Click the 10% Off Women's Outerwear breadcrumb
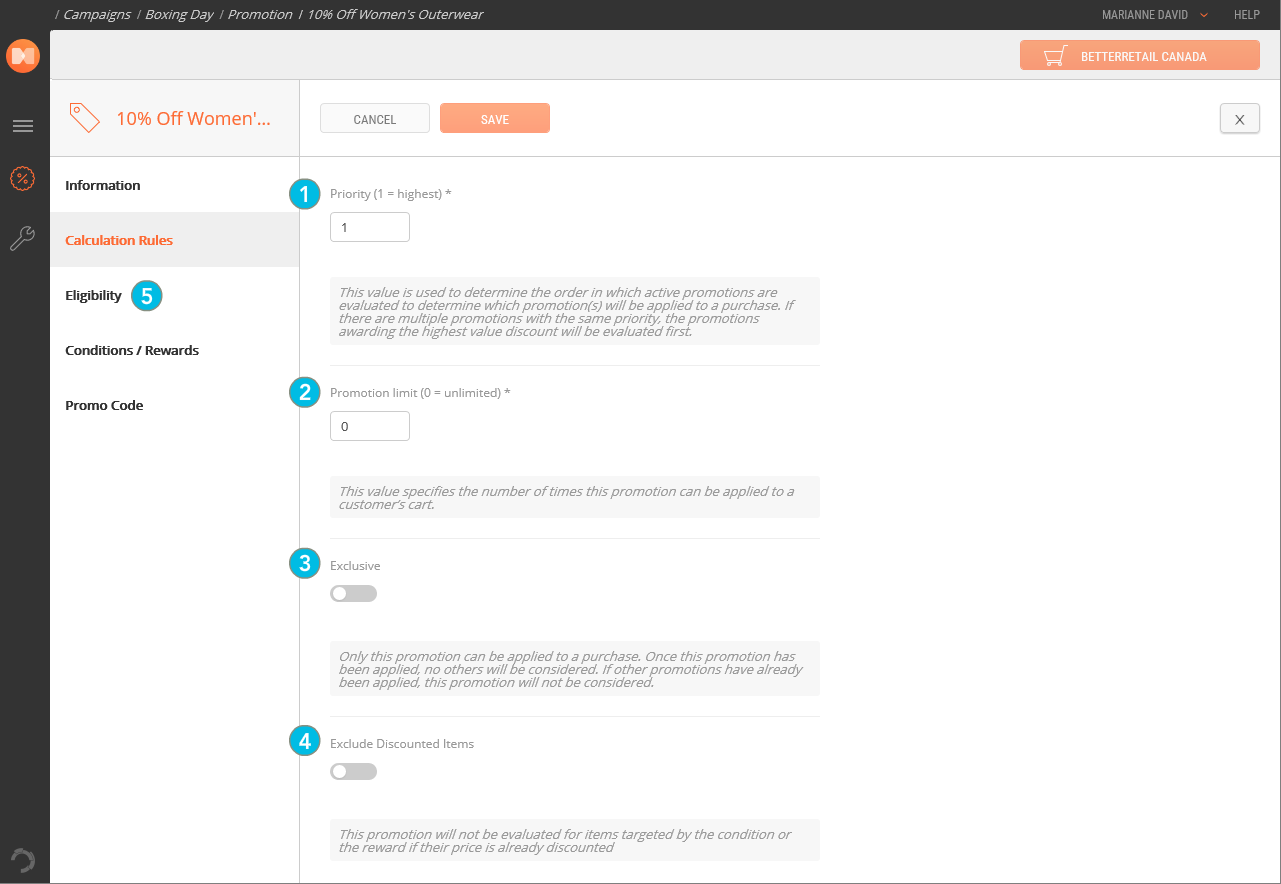 pyautogui.click(x=395, y=15)
